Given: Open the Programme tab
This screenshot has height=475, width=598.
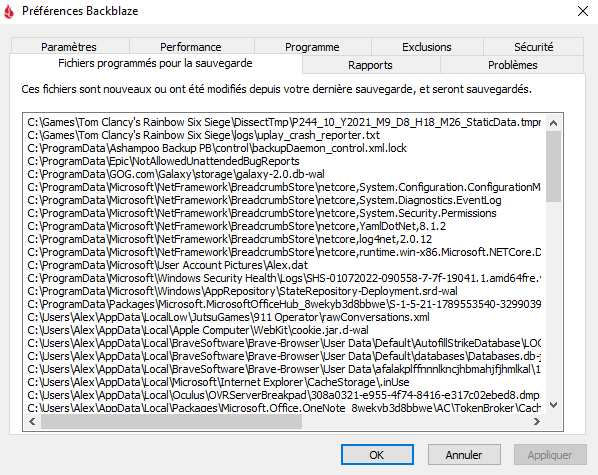Looking at the screenshot, I should point(312,47).
